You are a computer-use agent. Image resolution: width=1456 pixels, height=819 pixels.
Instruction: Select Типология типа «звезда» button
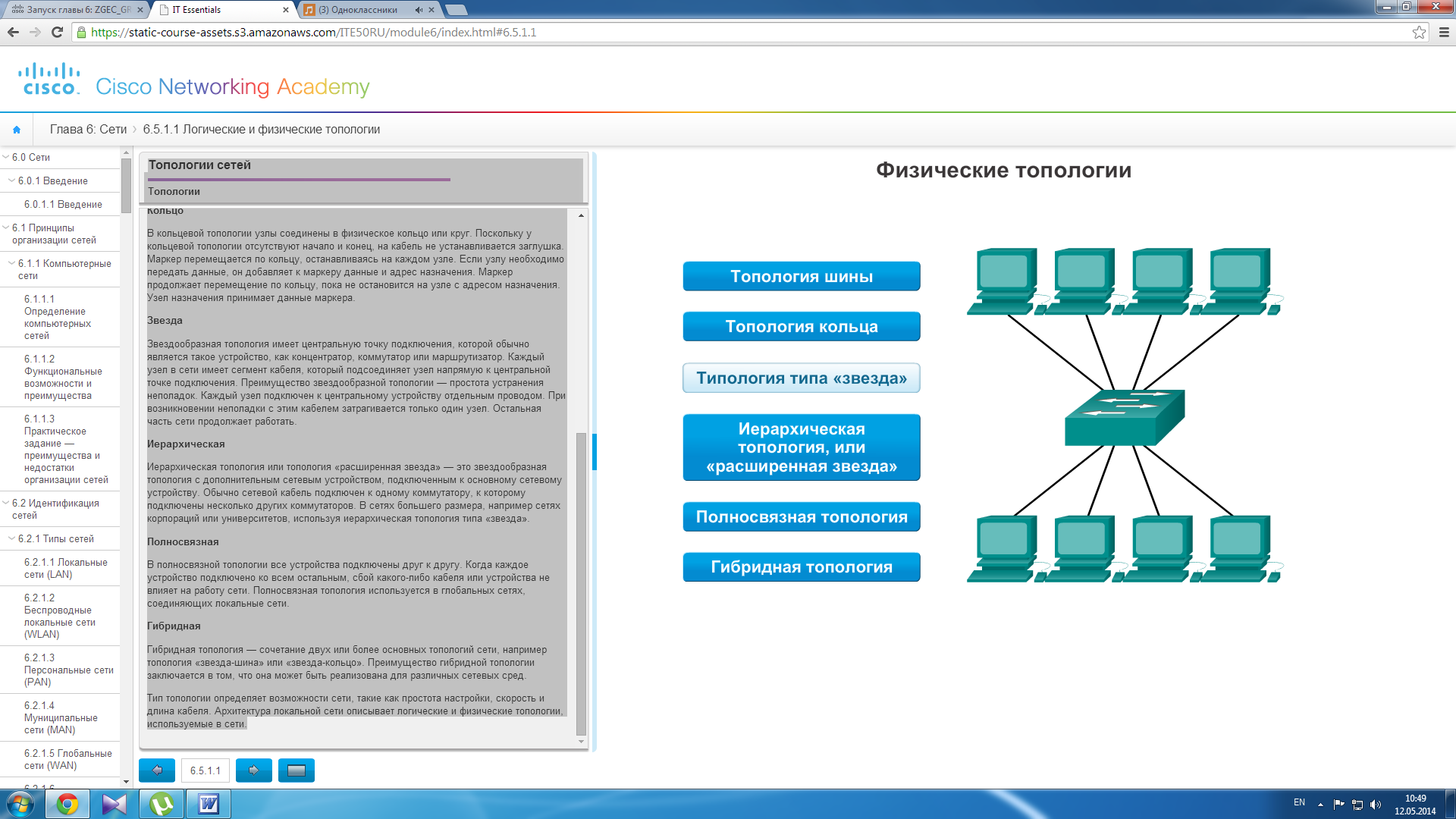(x=802, y=378)
